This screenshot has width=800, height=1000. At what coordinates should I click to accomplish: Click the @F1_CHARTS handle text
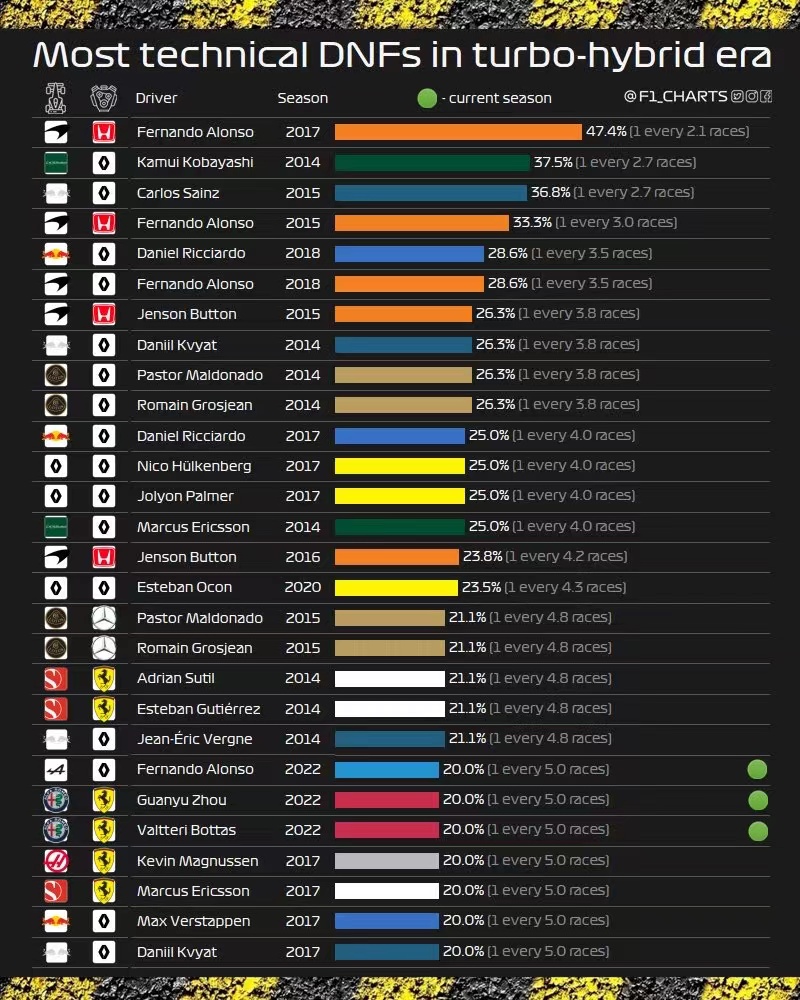click(676, 96)
